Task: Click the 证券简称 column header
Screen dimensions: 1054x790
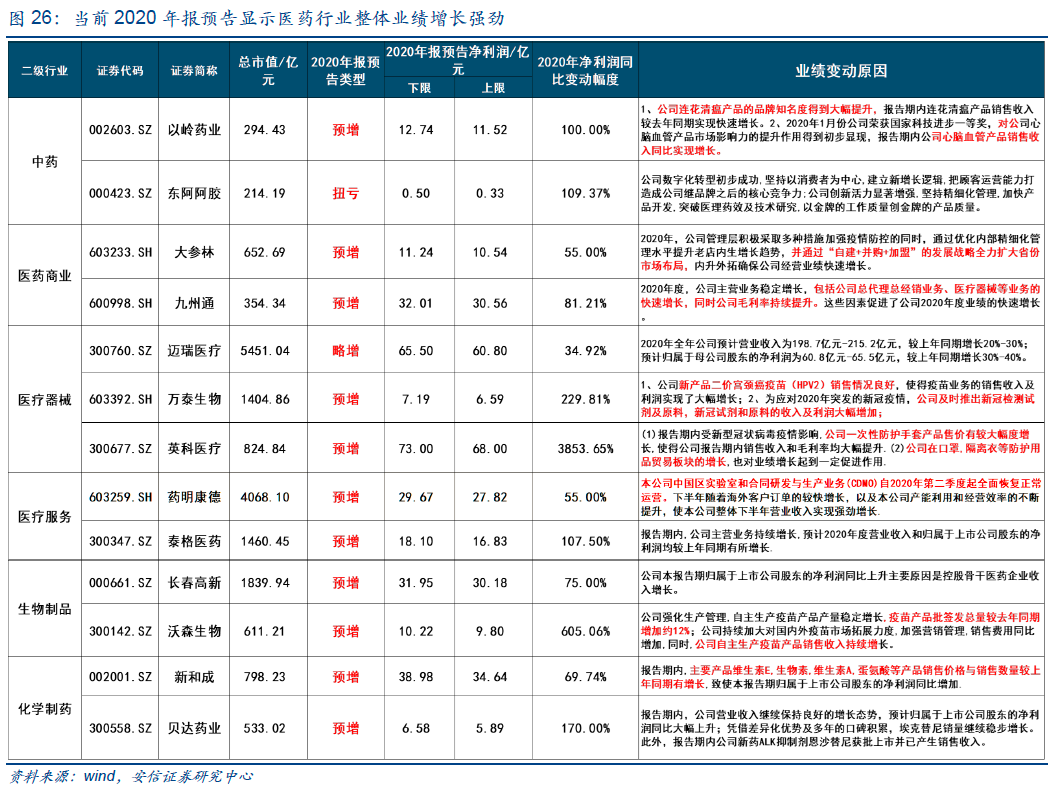Action: pyautogui.click(x=194, y=71)
